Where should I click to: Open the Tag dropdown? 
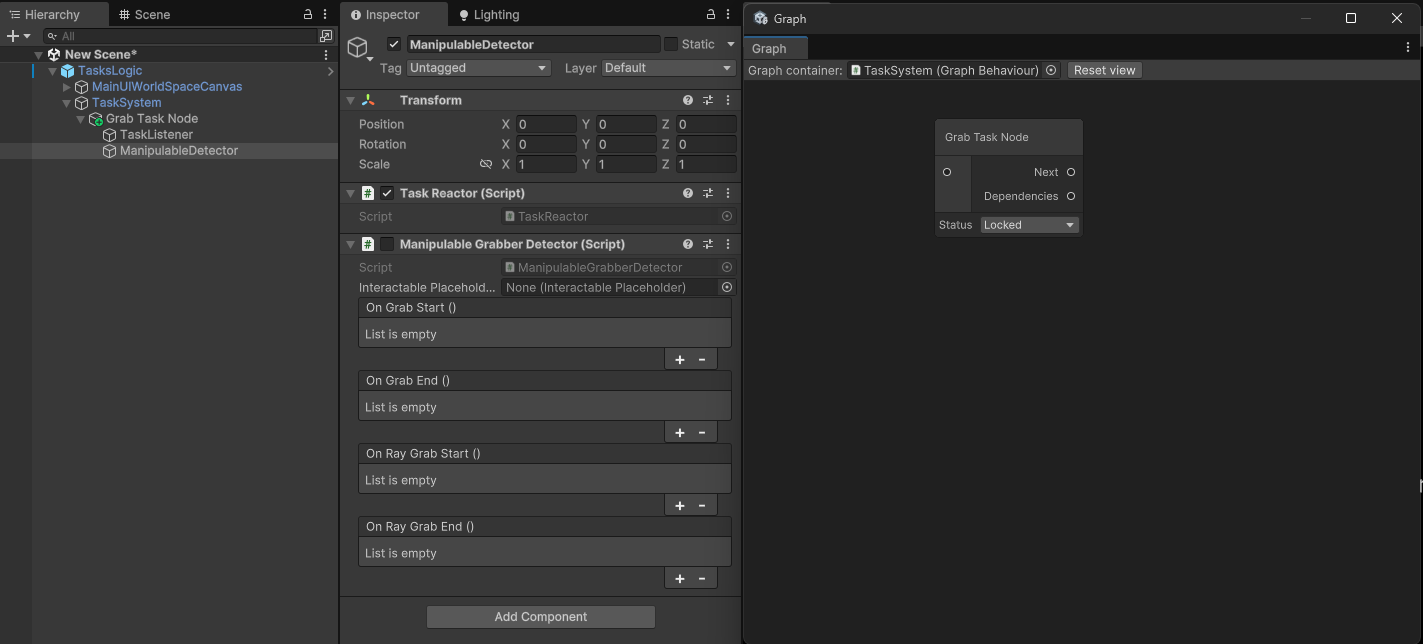point(478,68)
